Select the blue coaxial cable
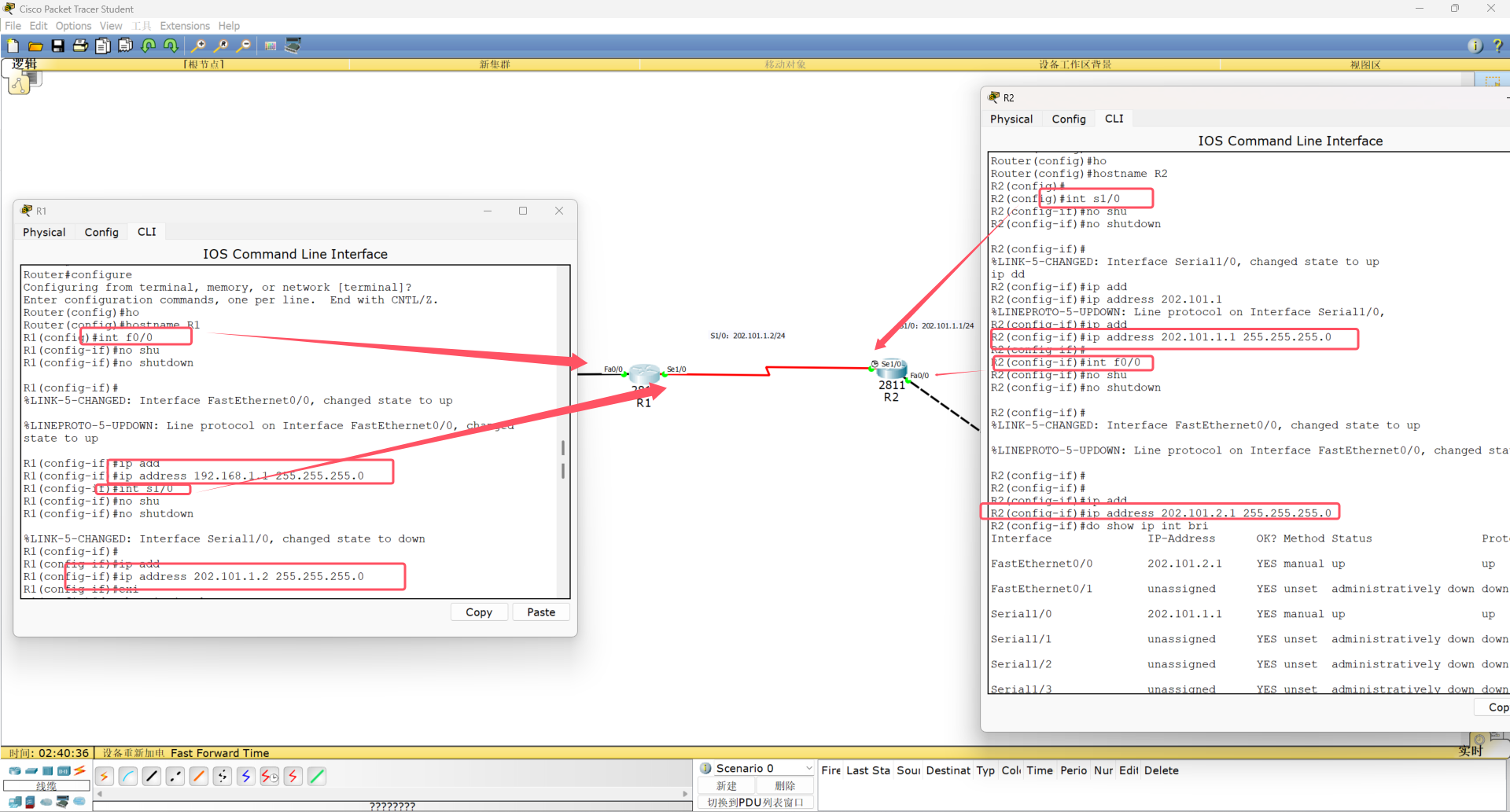Image resolution: width=1510 pixels, height=812 pixels. click(245, 777)
